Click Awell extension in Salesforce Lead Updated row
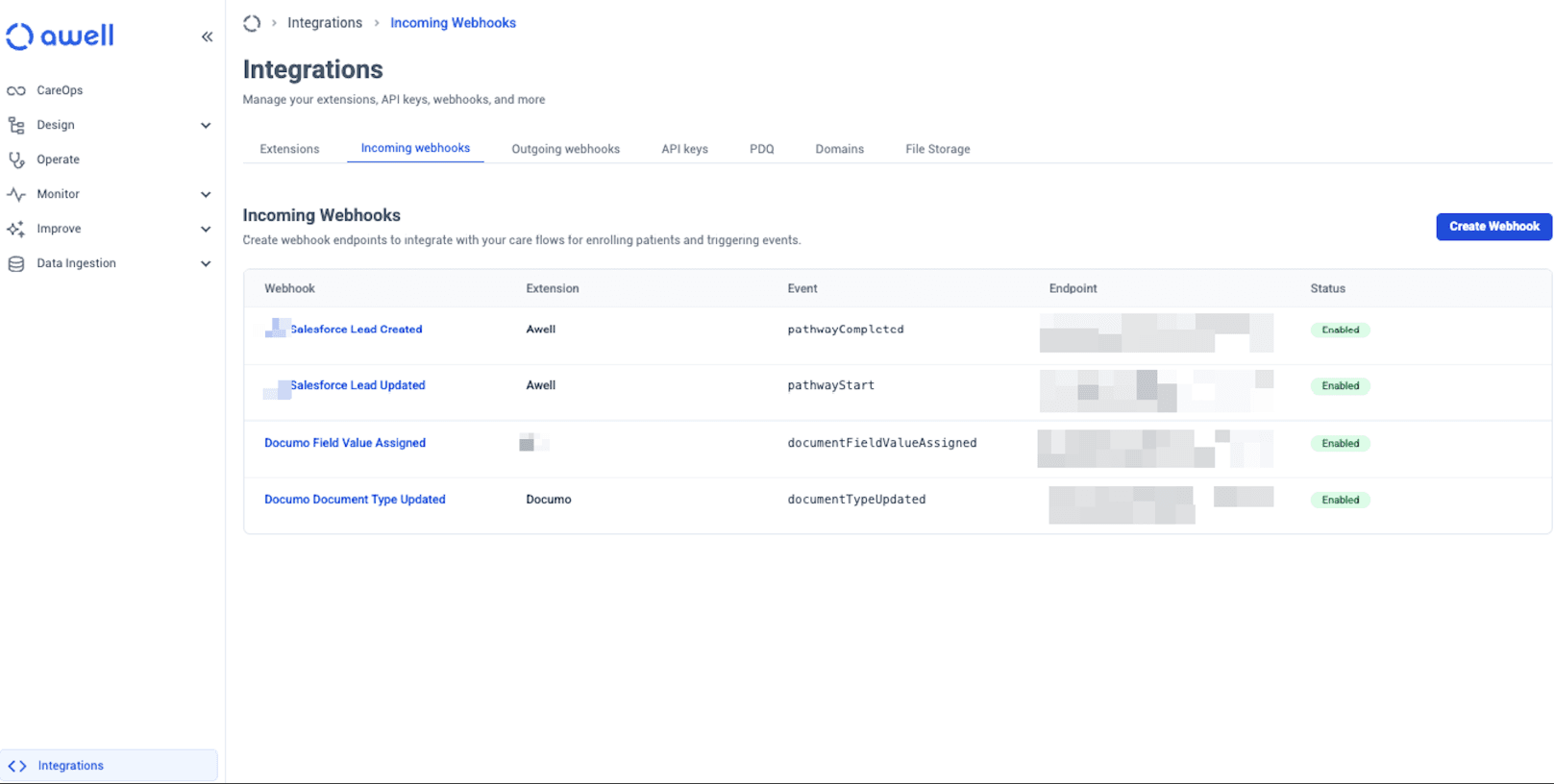Screen dimensions: 1554x784 (x=541, y=385)
